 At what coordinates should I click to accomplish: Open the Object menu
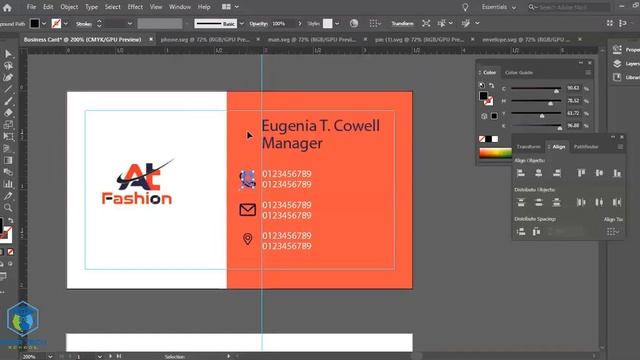[x=69, y=7]
